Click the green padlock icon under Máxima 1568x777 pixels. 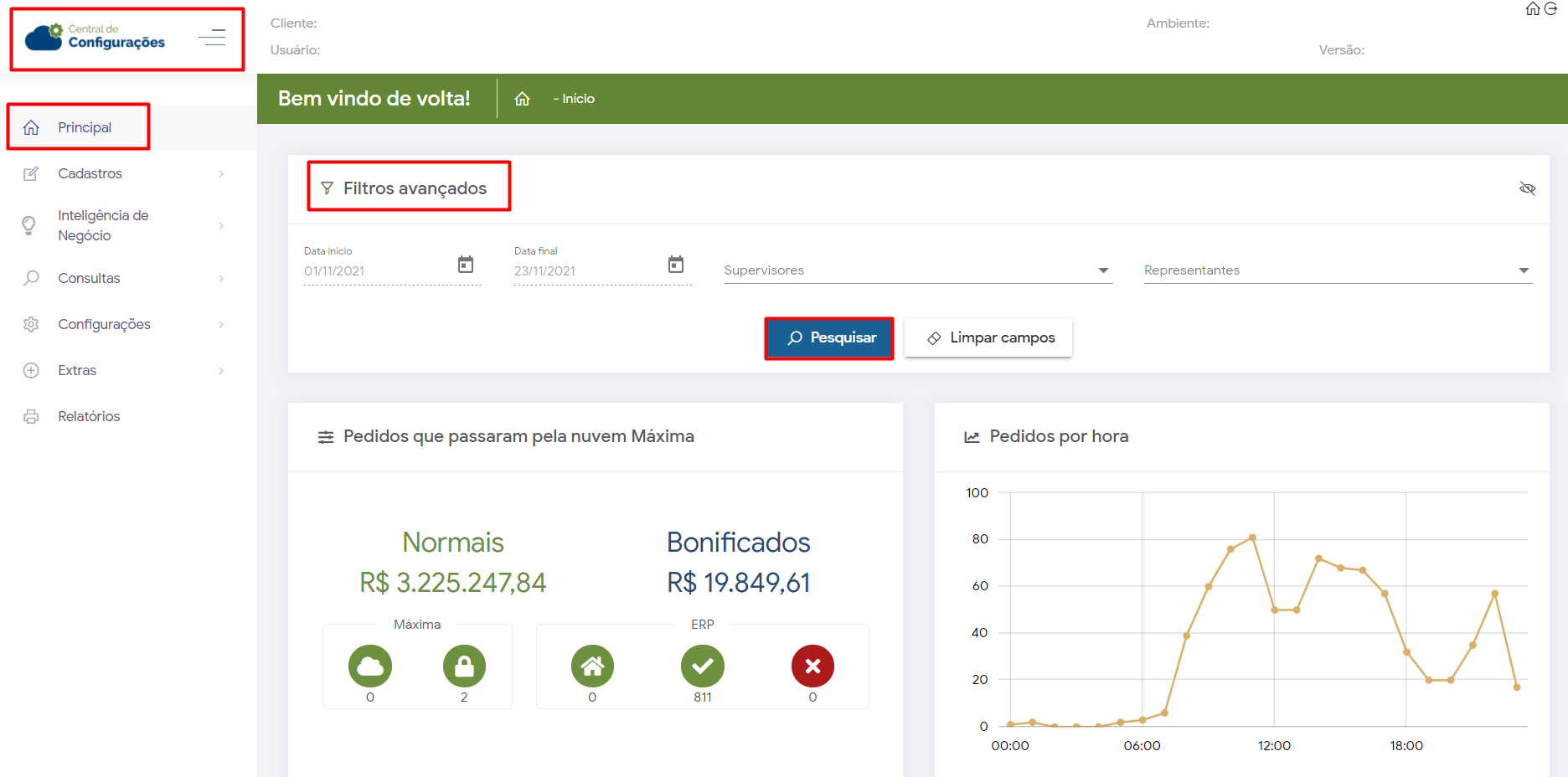click(464, 666)
